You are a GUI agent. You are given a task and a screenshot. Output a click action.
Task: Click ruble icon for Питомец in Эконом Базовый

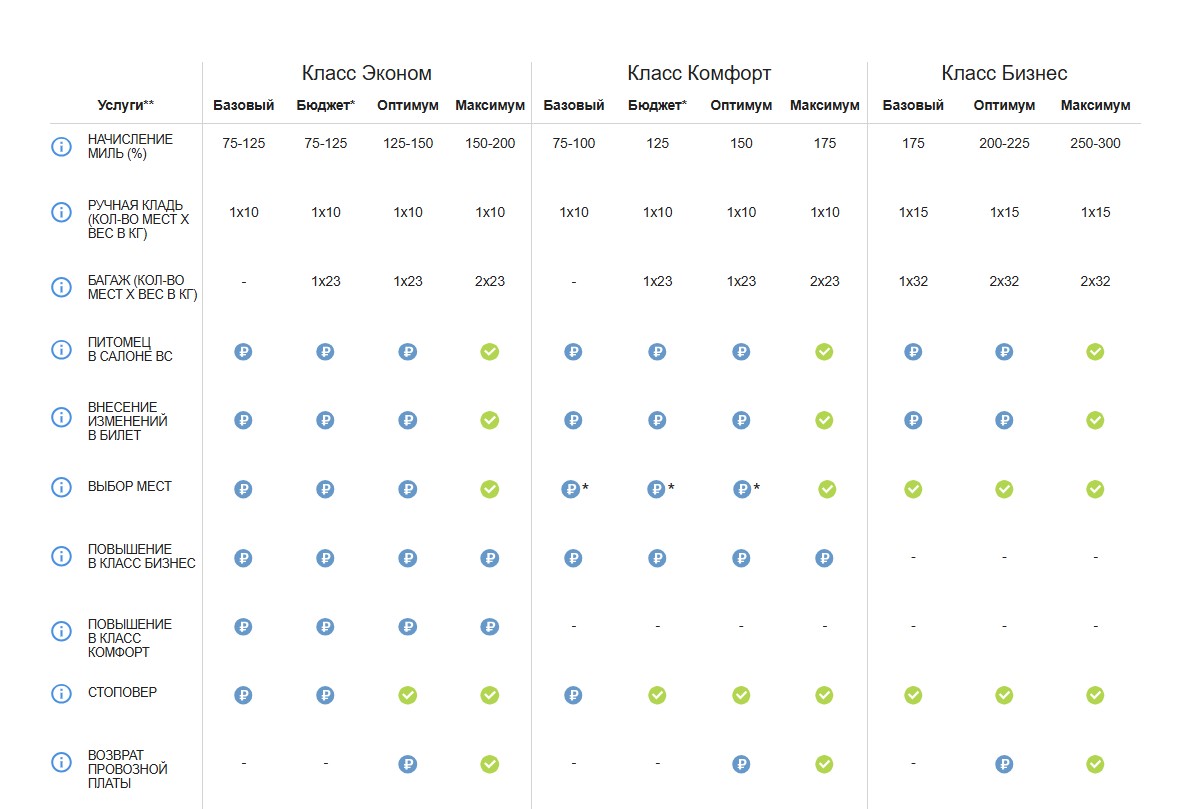coord(243,352)
